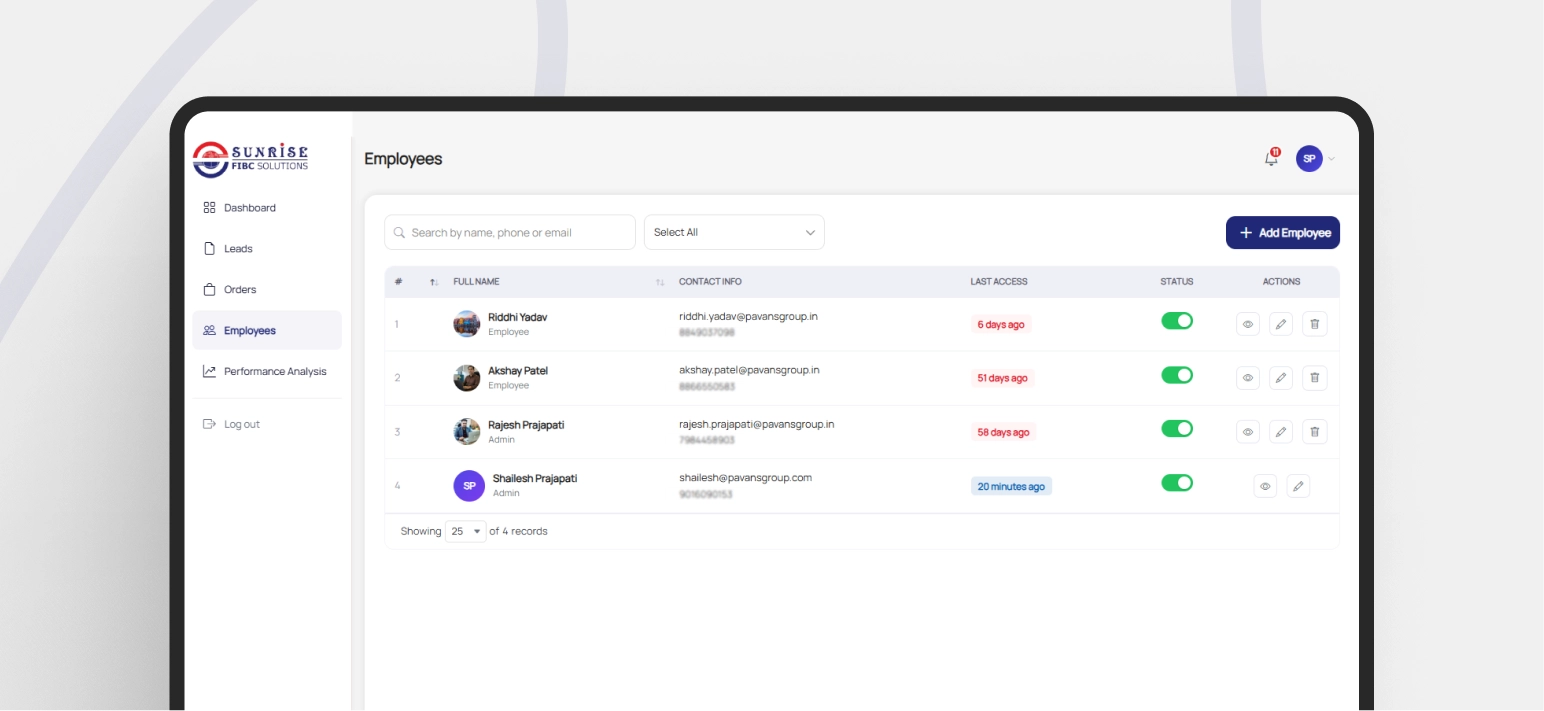Delete Rajesh Prajapati with trash icon

[x=1315, y=432]
